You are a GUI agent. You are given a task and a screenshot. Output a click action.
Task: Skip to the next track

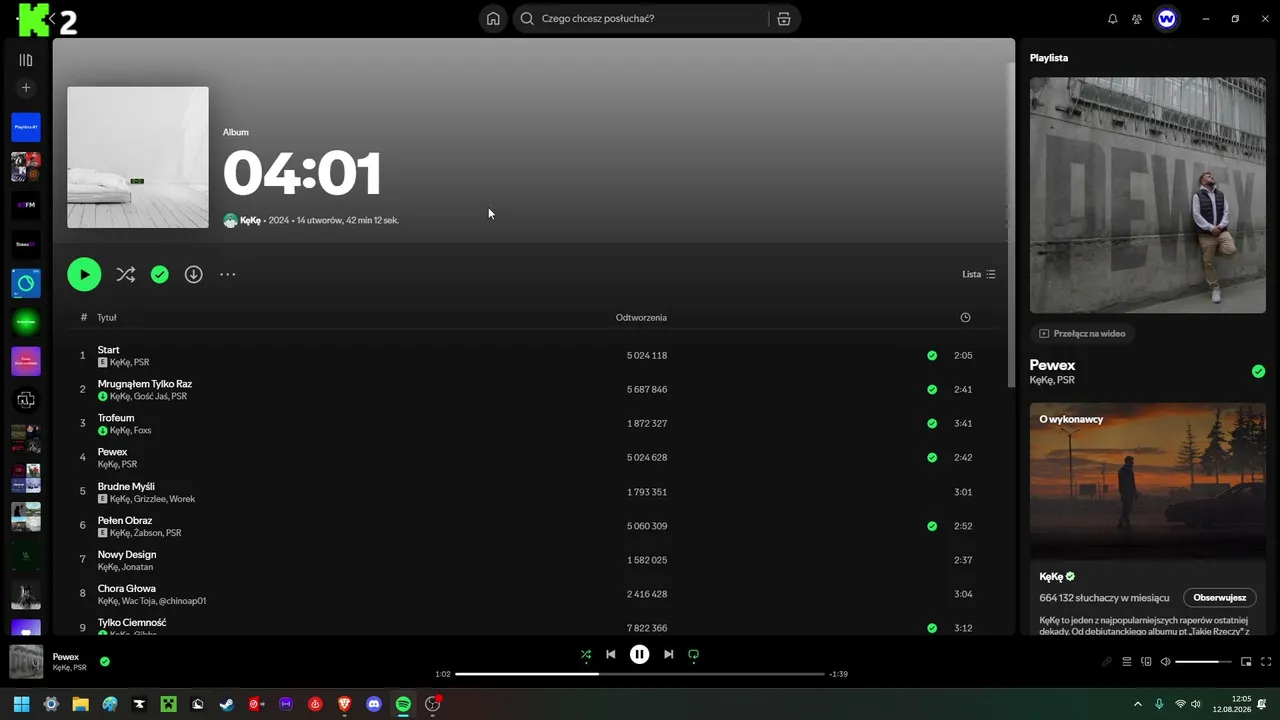pyautogui.click(x=669, y=655)
